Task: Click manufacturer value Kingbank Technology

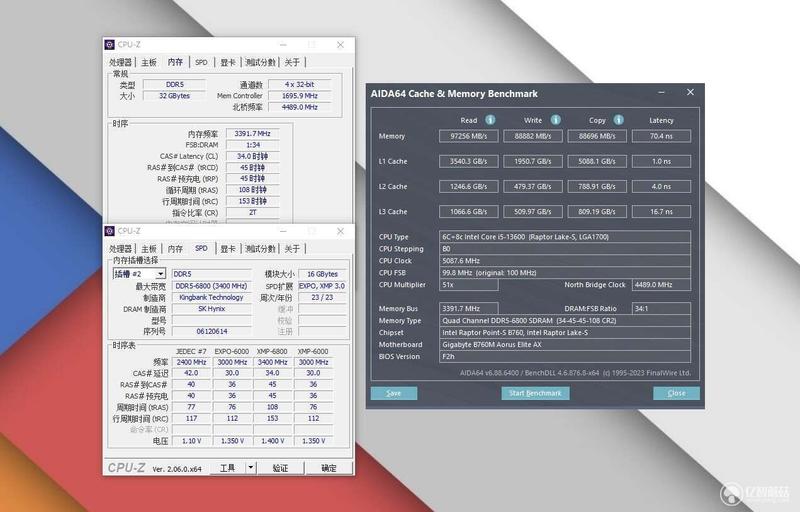Action: coord(211,297)
